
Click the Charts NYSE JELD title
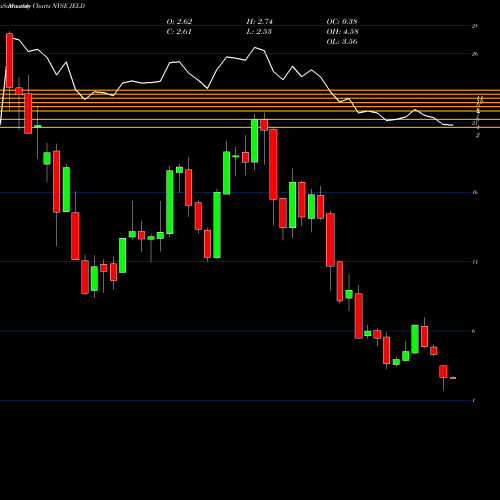pos(59,6)
